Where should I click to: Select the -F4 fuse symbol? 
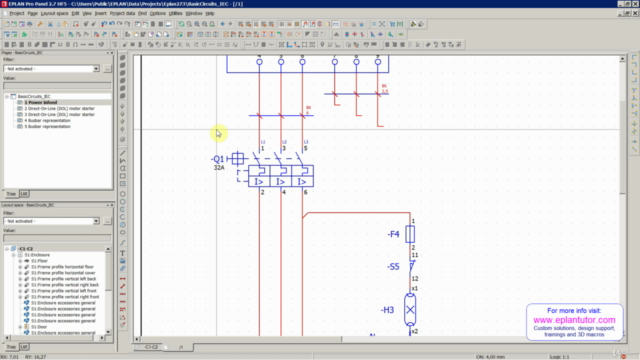tap(410, 234)
